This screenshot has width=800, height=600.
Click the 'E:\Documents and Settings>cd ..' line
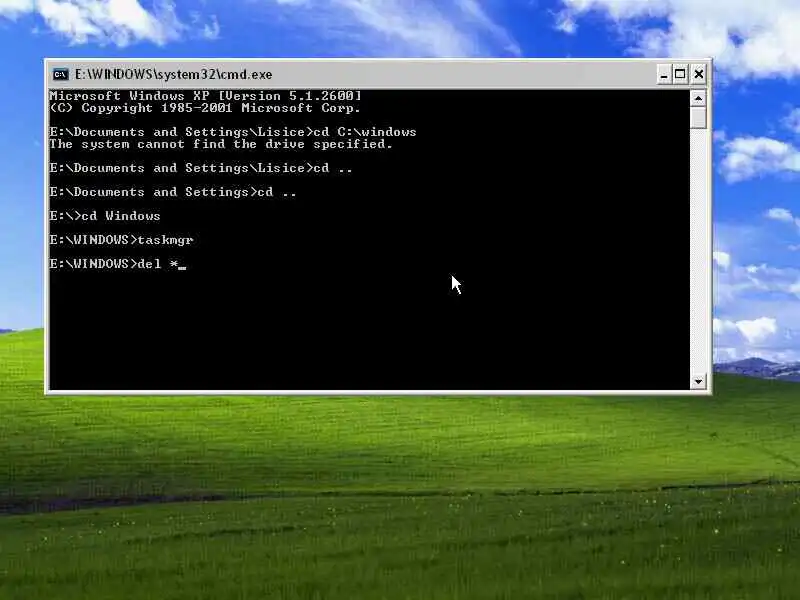click(x=173, y=192)
